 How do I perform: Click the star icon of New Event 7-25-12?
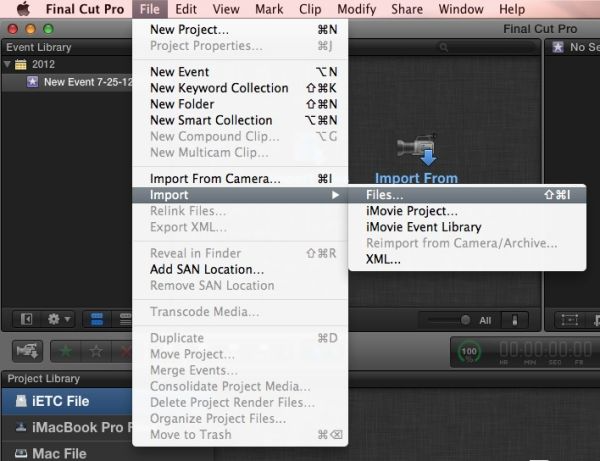33,81
